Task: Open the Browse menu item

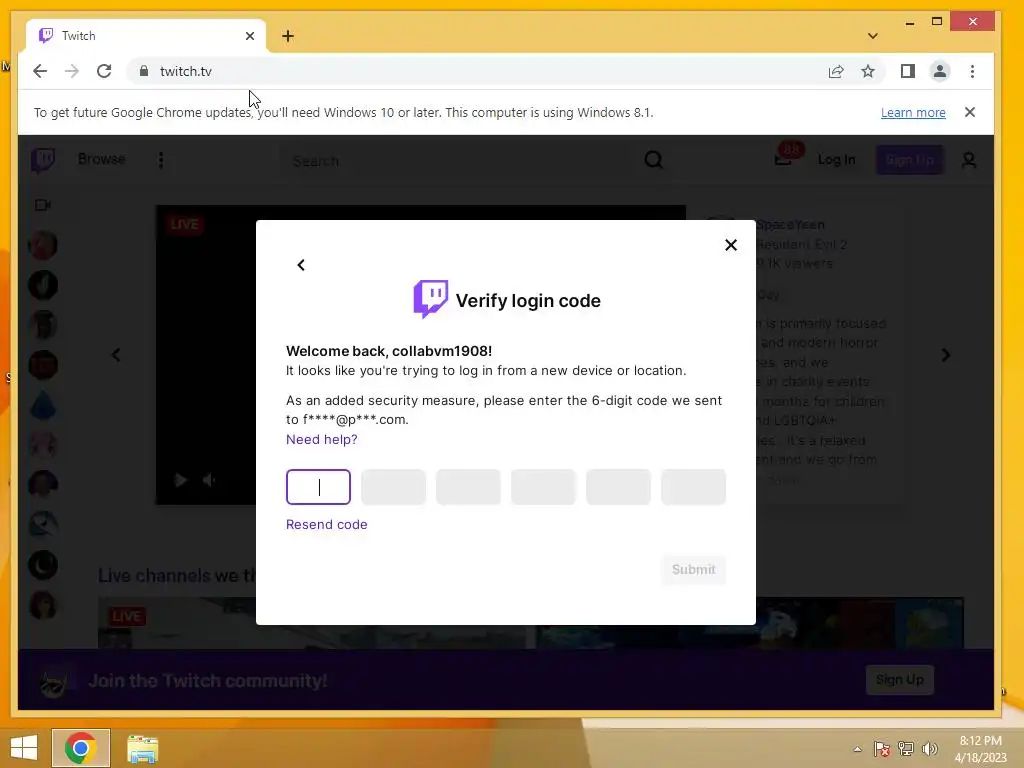Action: [x=101, y=159]
